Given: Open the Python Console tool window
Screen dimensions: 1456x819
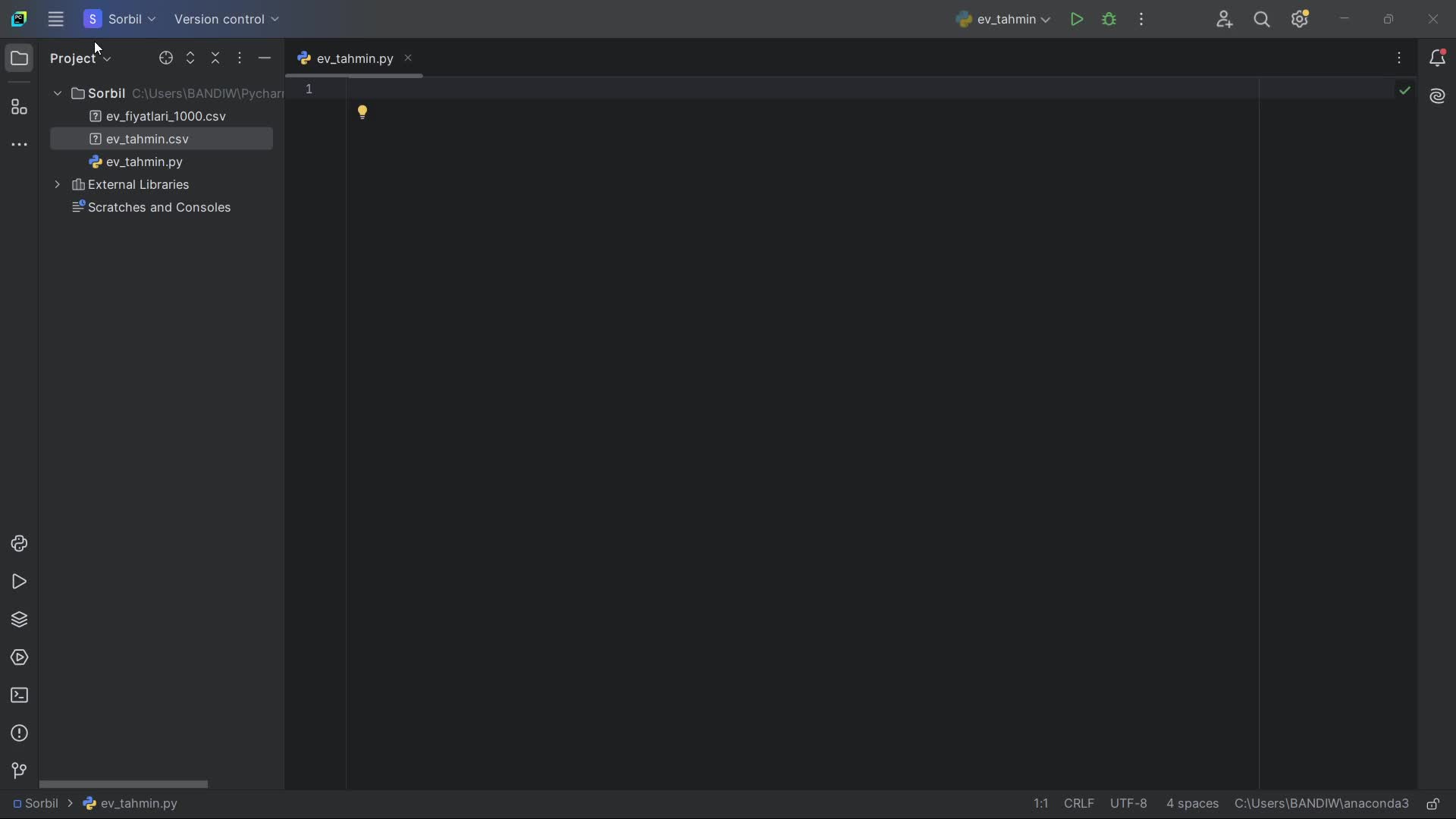Looking at the screenshot, I should tap(19, 544).
